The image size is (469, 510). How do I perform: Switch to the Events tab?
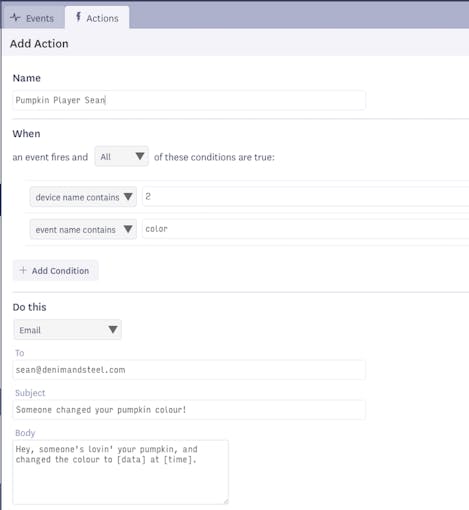33,18
